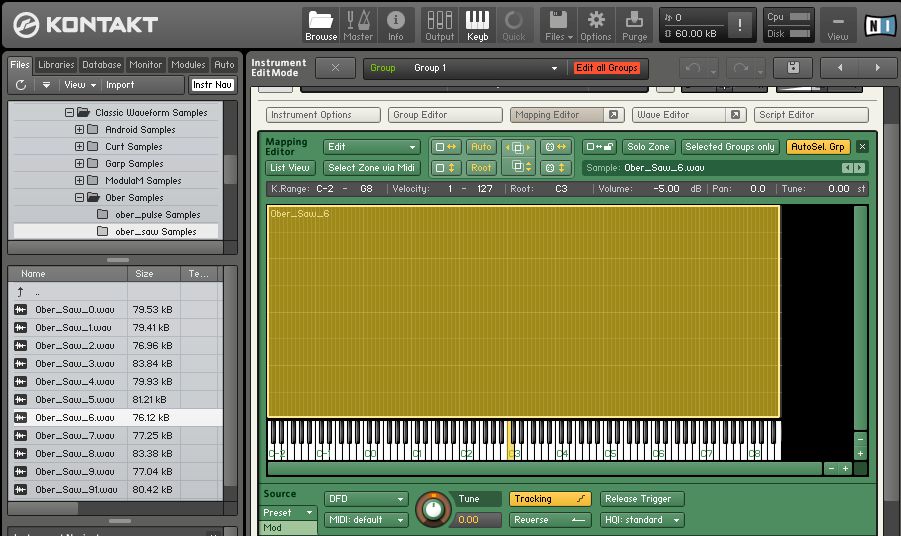Toggle List View in Mapping Editor
The width and height of the screenshot is (901, 536).
click(290, 168)
